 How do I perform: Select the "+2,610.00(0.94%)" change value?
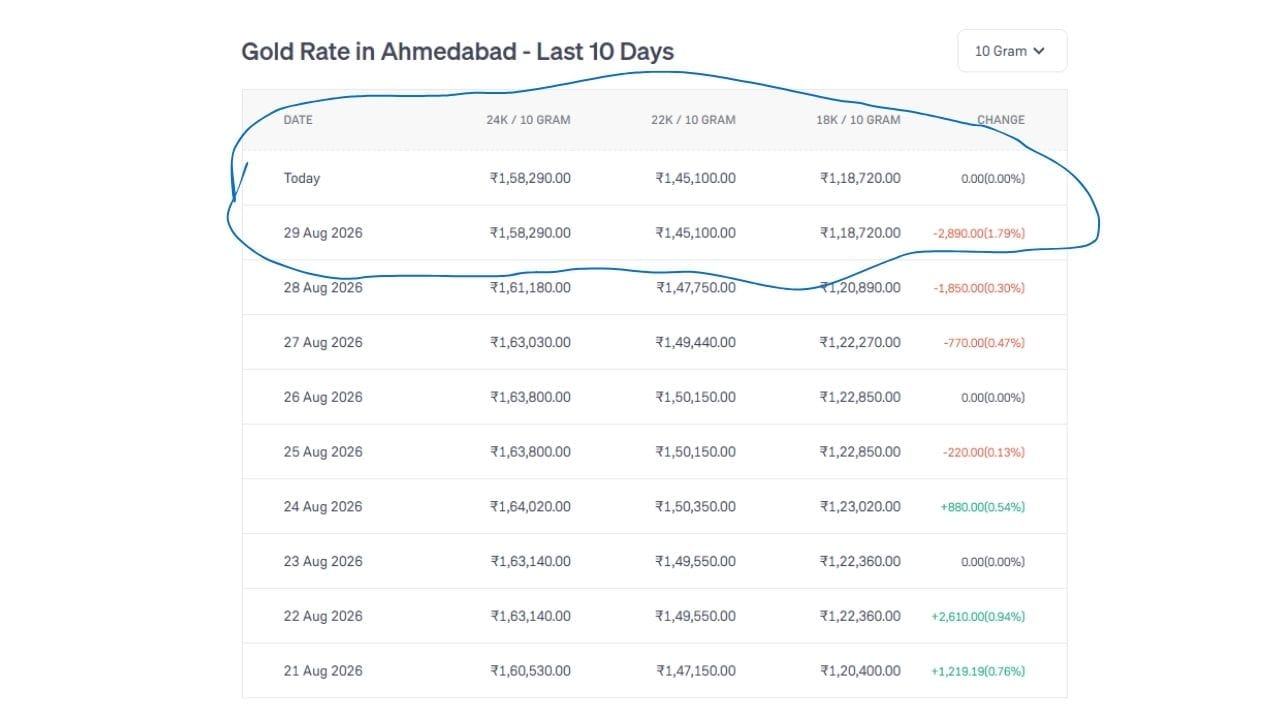(x=978, y=617)
